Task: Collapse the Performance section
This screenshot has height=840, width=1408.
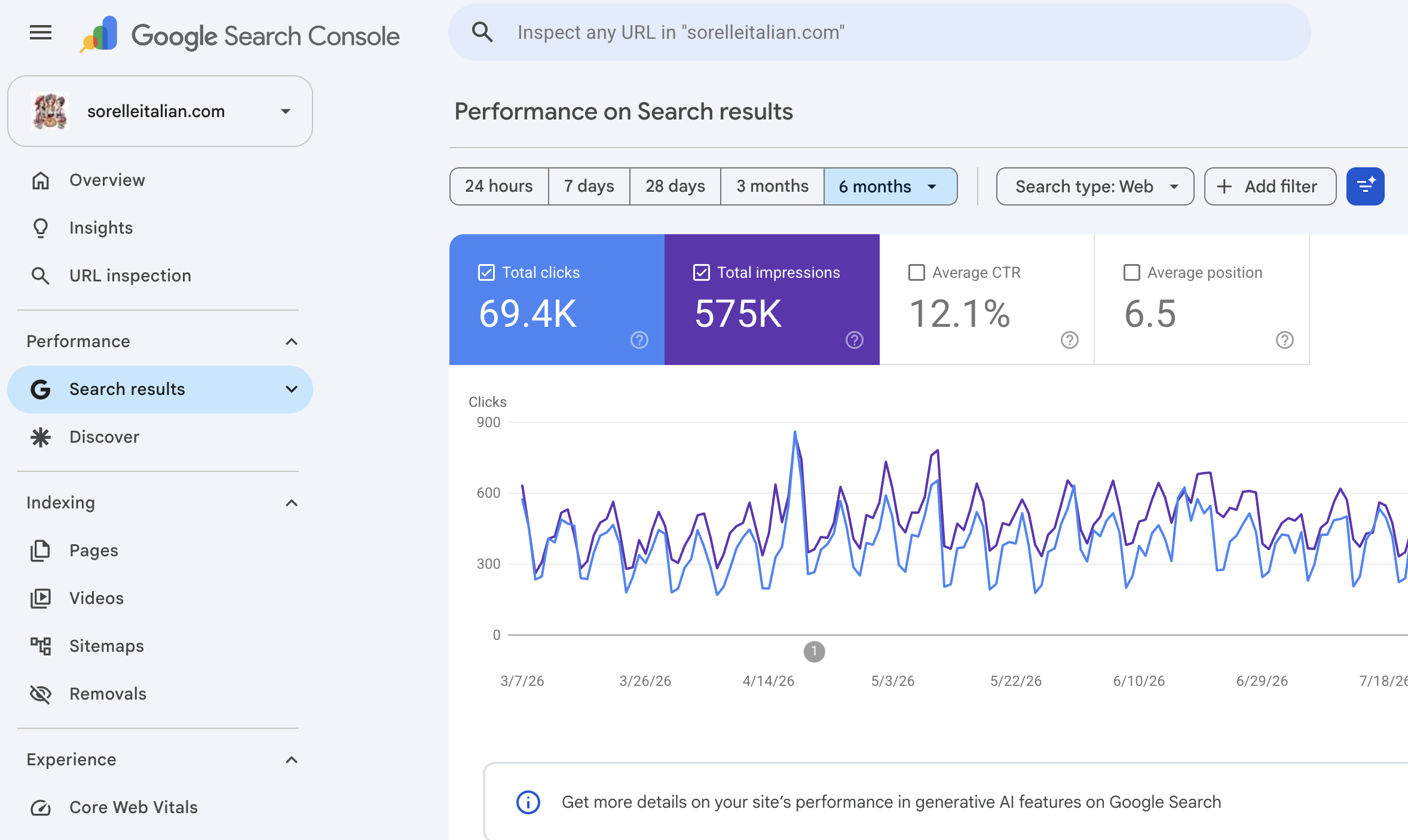Action: click(292, 342)
